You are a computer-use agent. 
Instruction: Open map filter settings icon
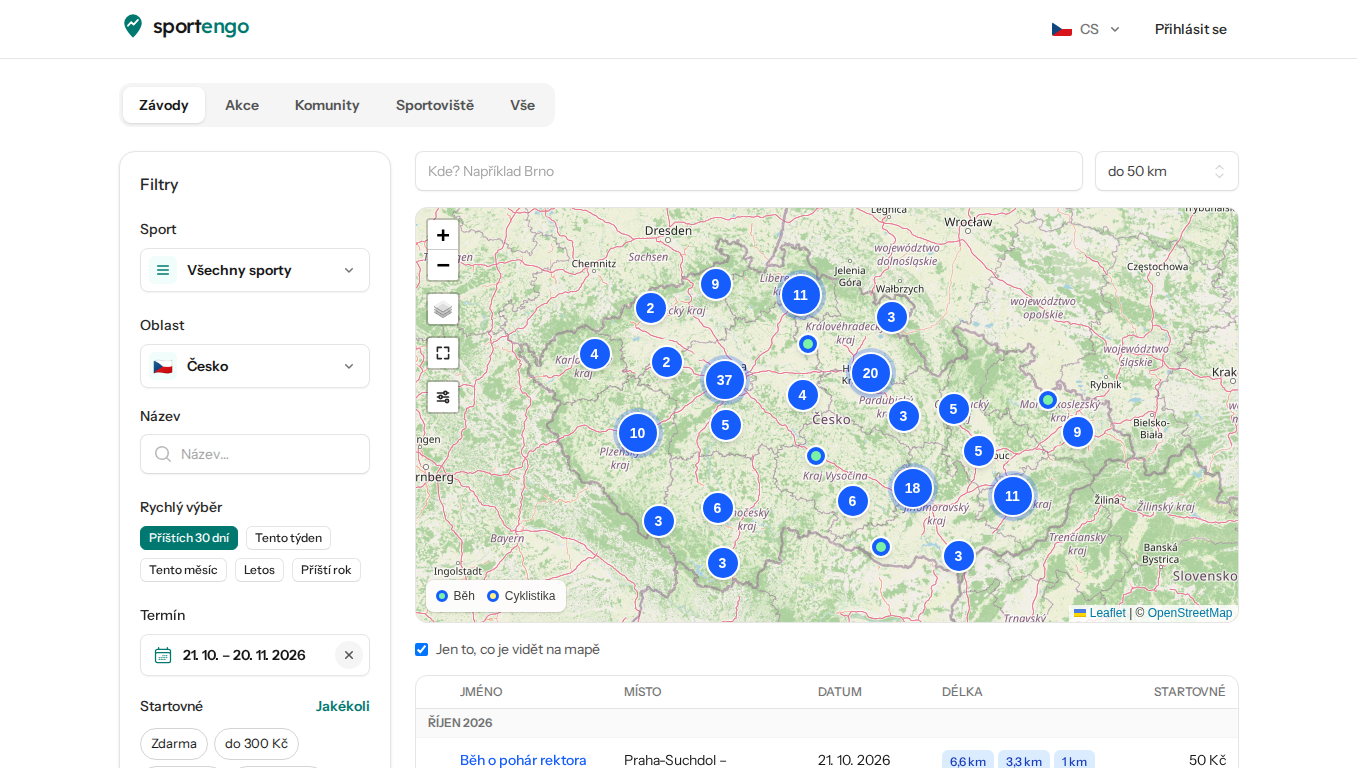tap(443, 397)
